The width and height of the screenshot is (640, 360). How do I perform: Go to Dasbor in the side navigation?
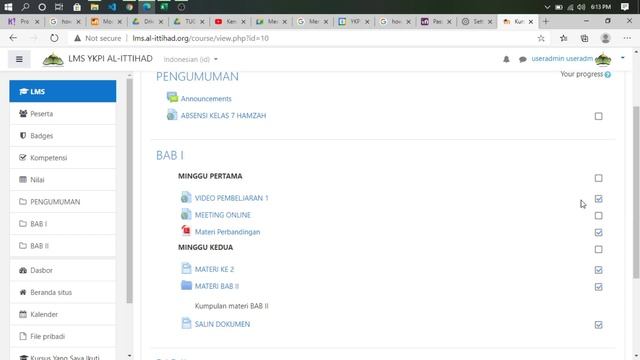pos(63,270)
